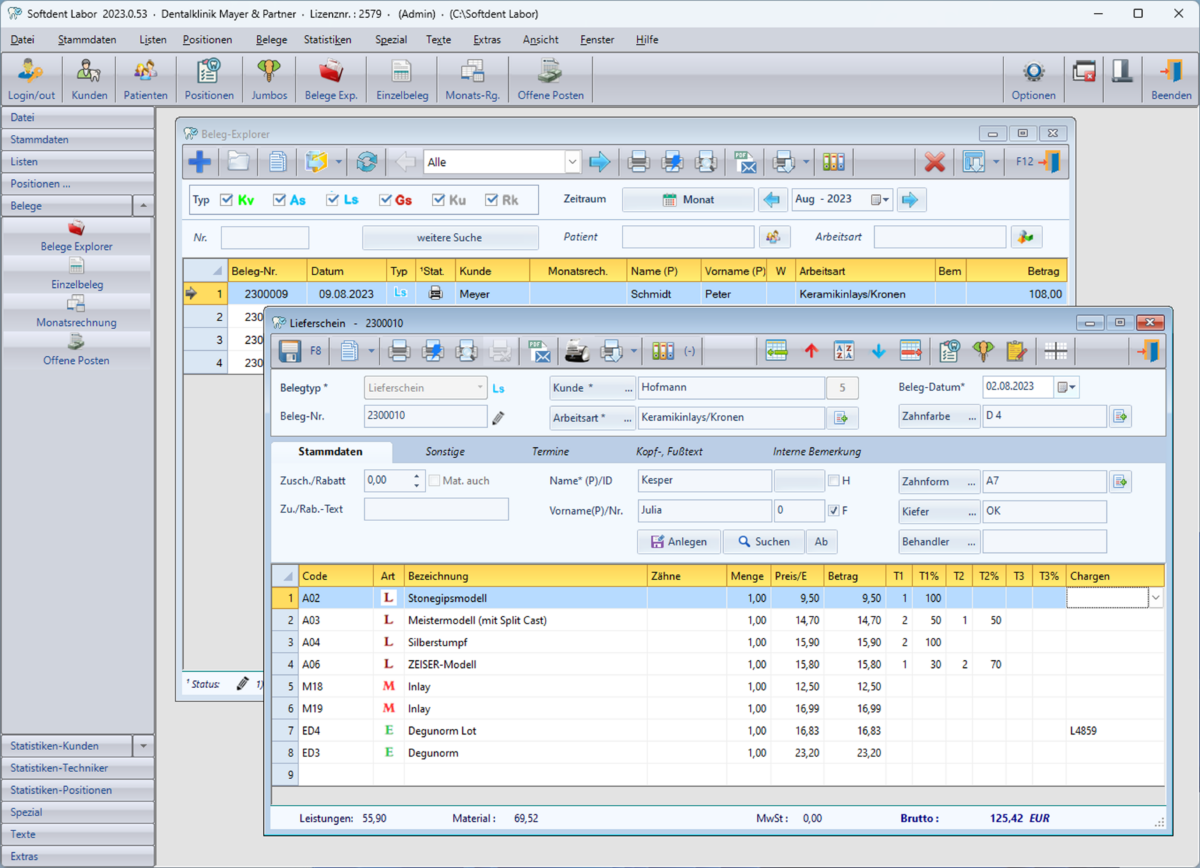Switch to the Termine tab
This screenshot has width=1200, height=868.
coord(550,452)
